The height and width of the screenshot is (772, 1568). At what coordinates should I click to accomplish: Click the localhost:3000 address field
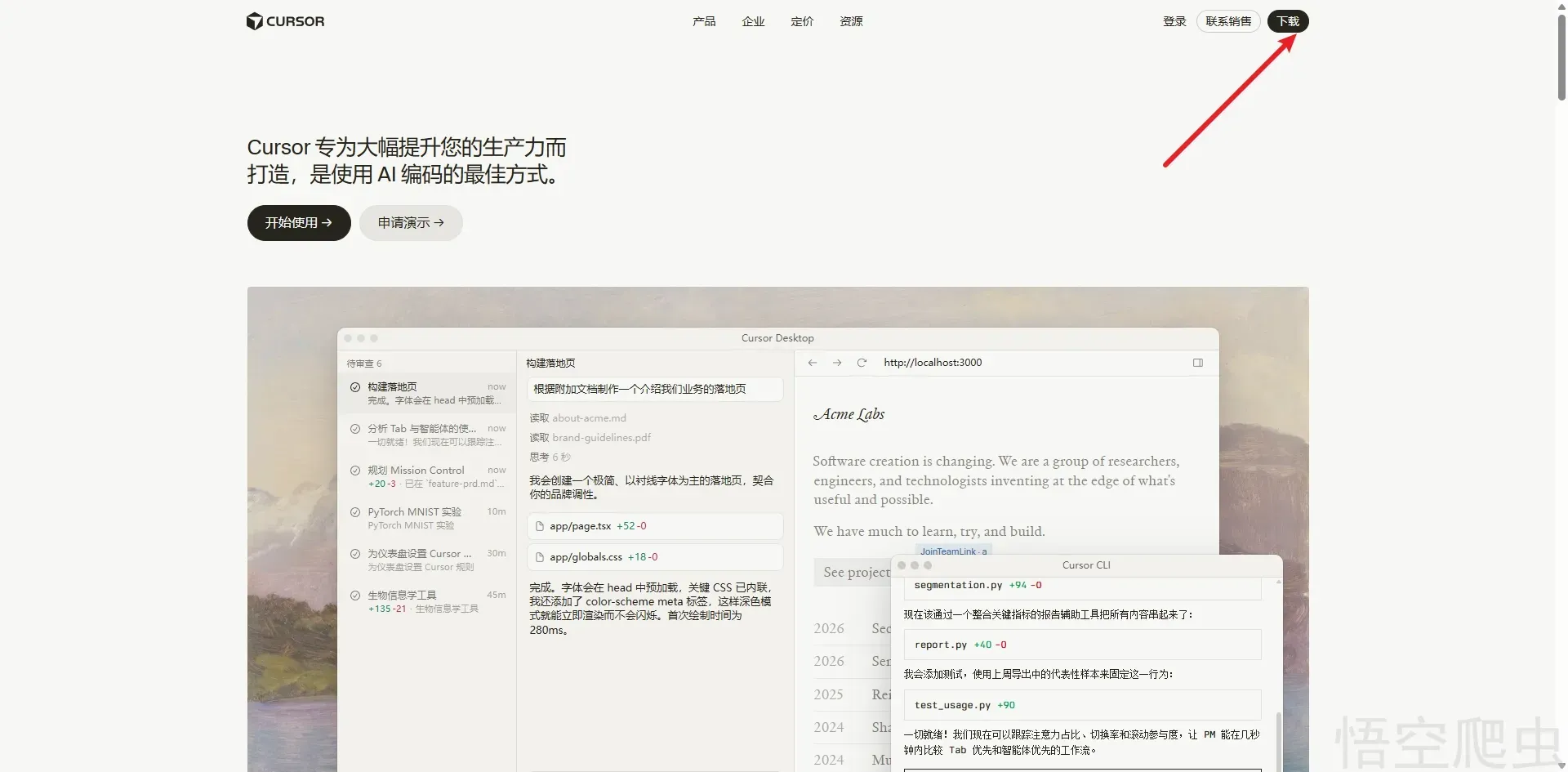tap(933, 363)
